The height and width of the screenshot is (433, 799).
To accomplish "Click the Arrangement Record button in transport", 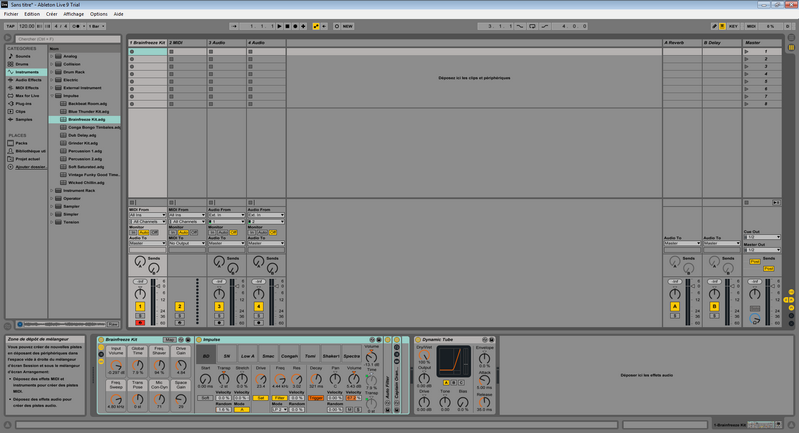I will pos(295,26).
